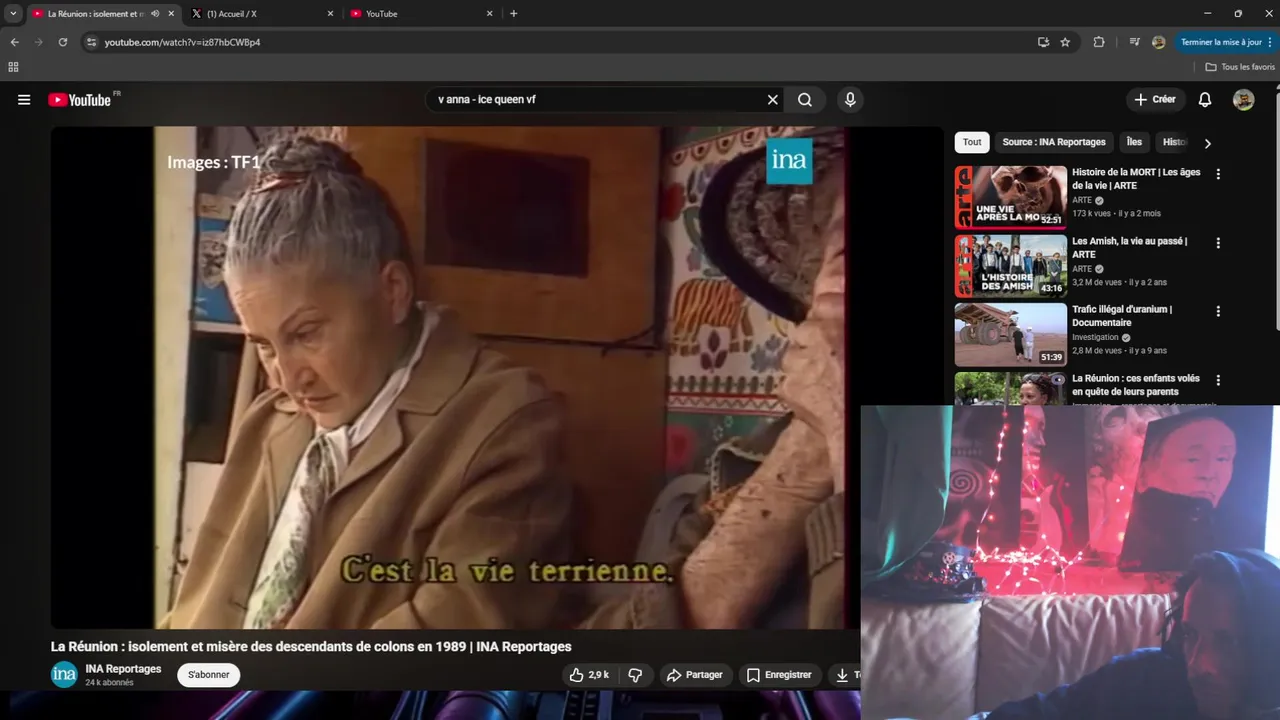Image resolution: width=1280 pixels, height=720 pixels.
Task: Open Trafic illégal d'uranium thumbnail
Action: (x=1011, y=335)
